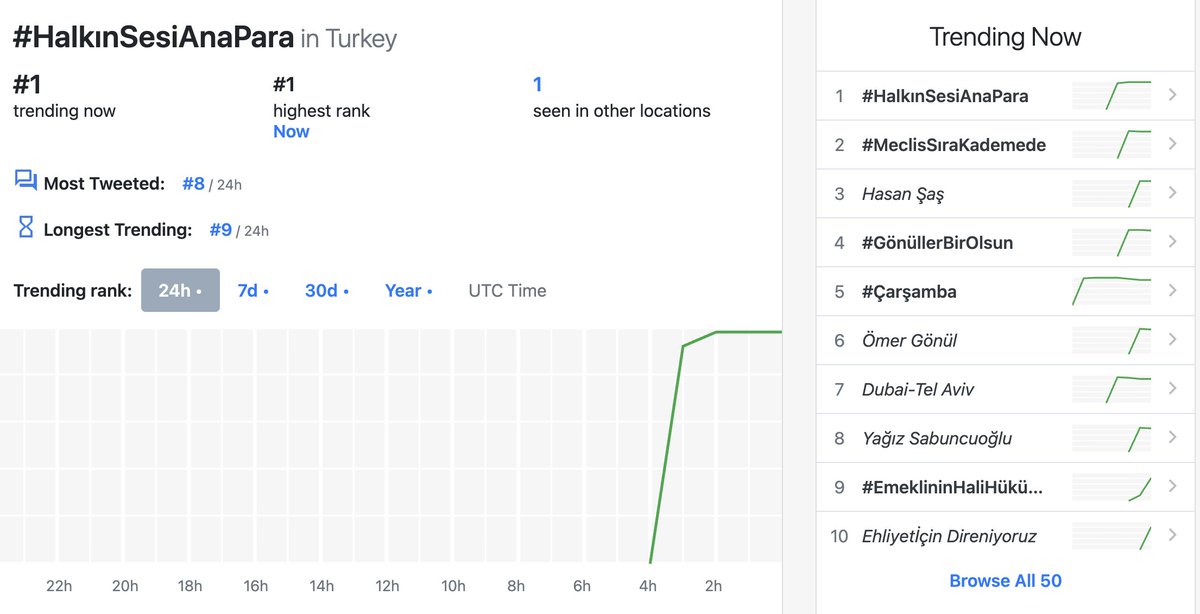Expand the #Çarşamba row chevron

1173,291
